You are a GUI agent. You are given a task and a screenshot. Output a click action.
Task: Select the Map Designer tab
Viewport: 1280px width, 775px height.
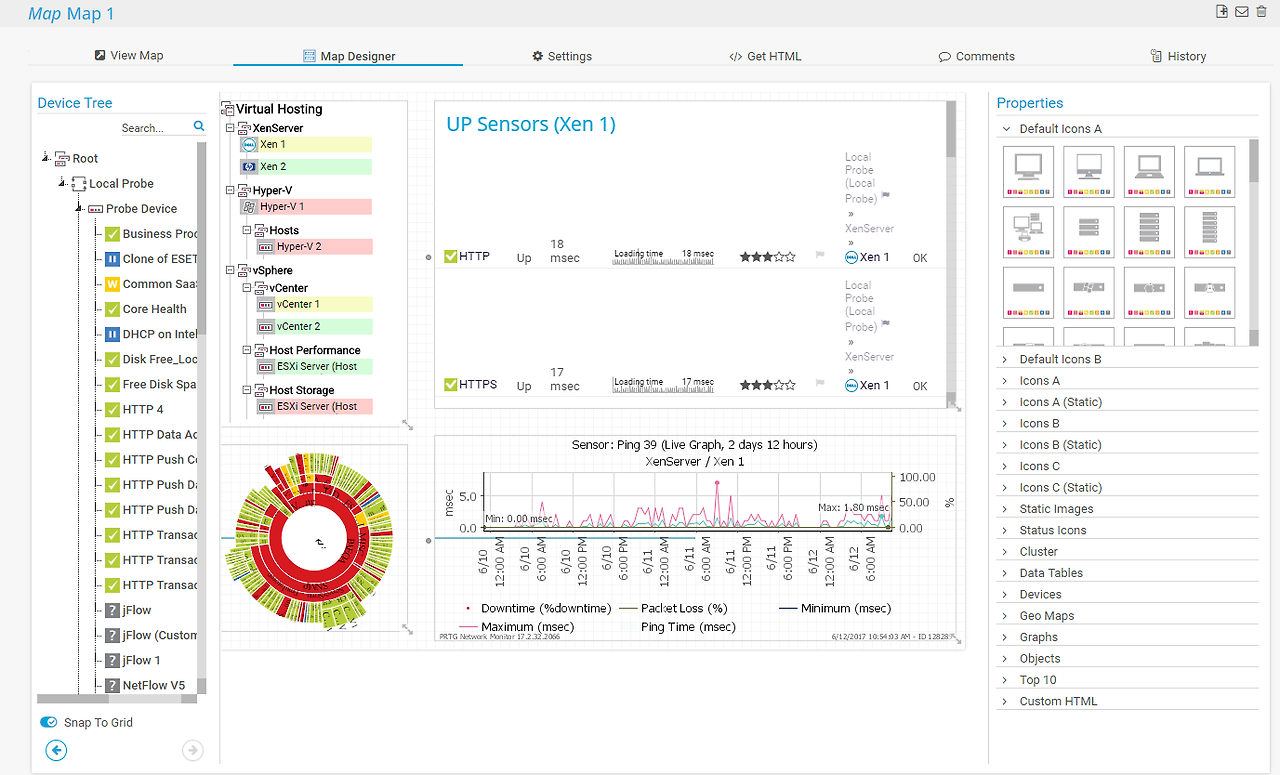coord(349,57)
